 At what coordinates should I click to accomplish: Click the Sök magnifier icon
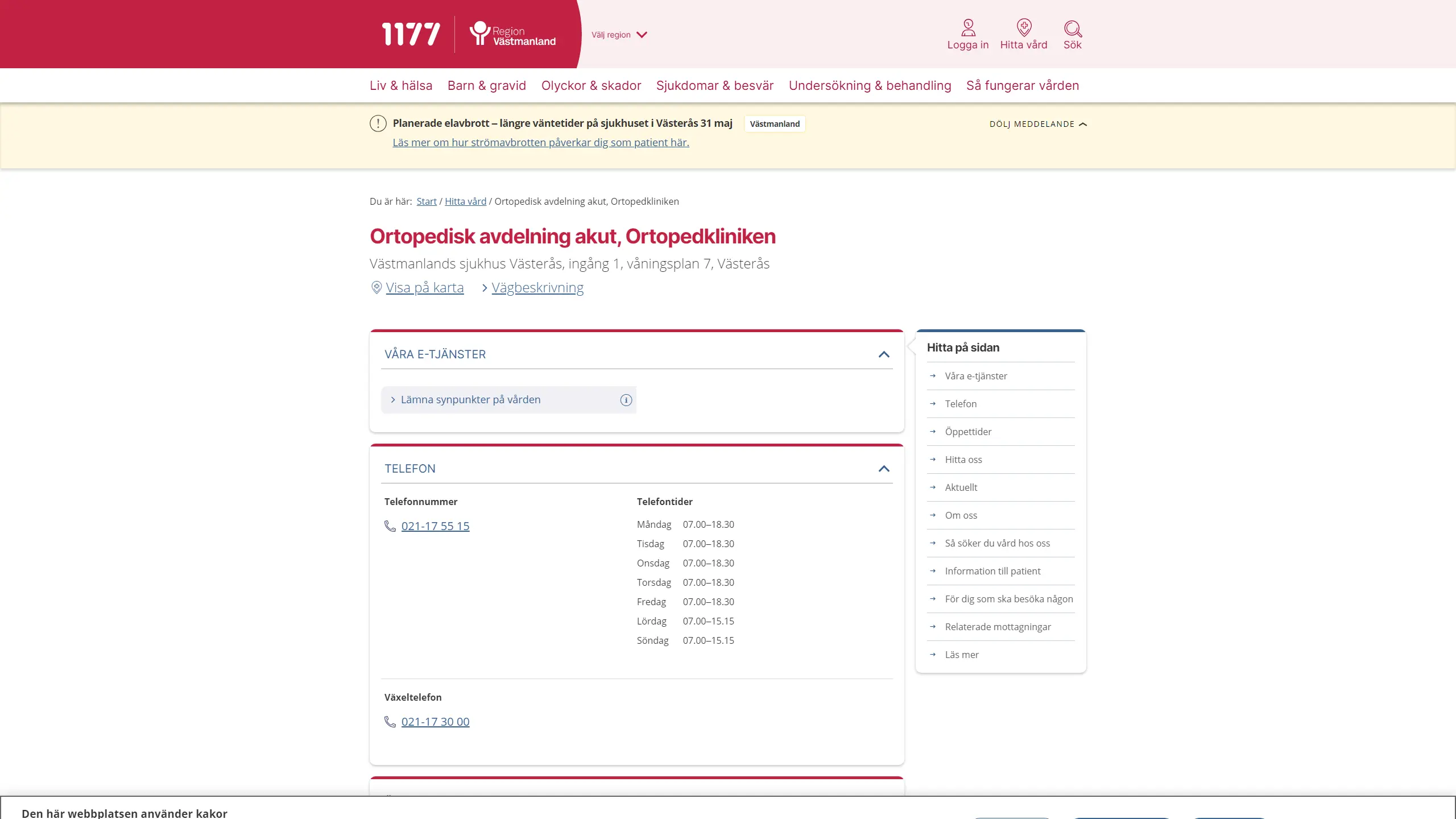click(x=1073, y=28)
